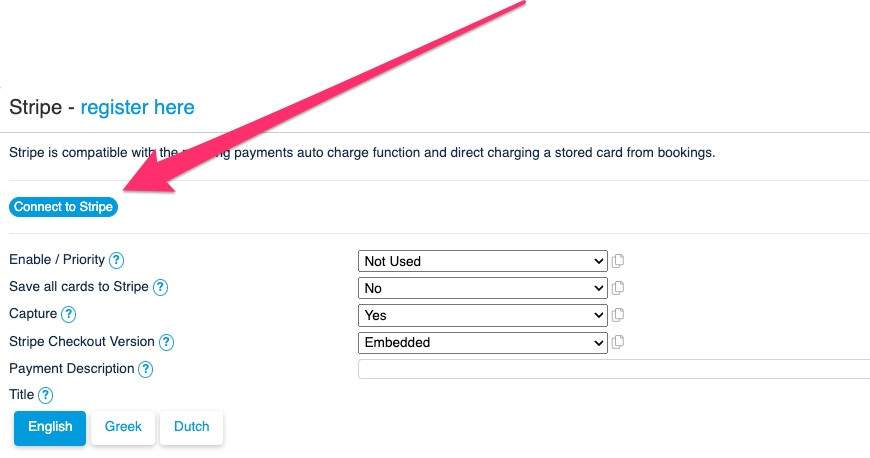
Task: Open the Capture Yes dropdown
Action: 482,315
